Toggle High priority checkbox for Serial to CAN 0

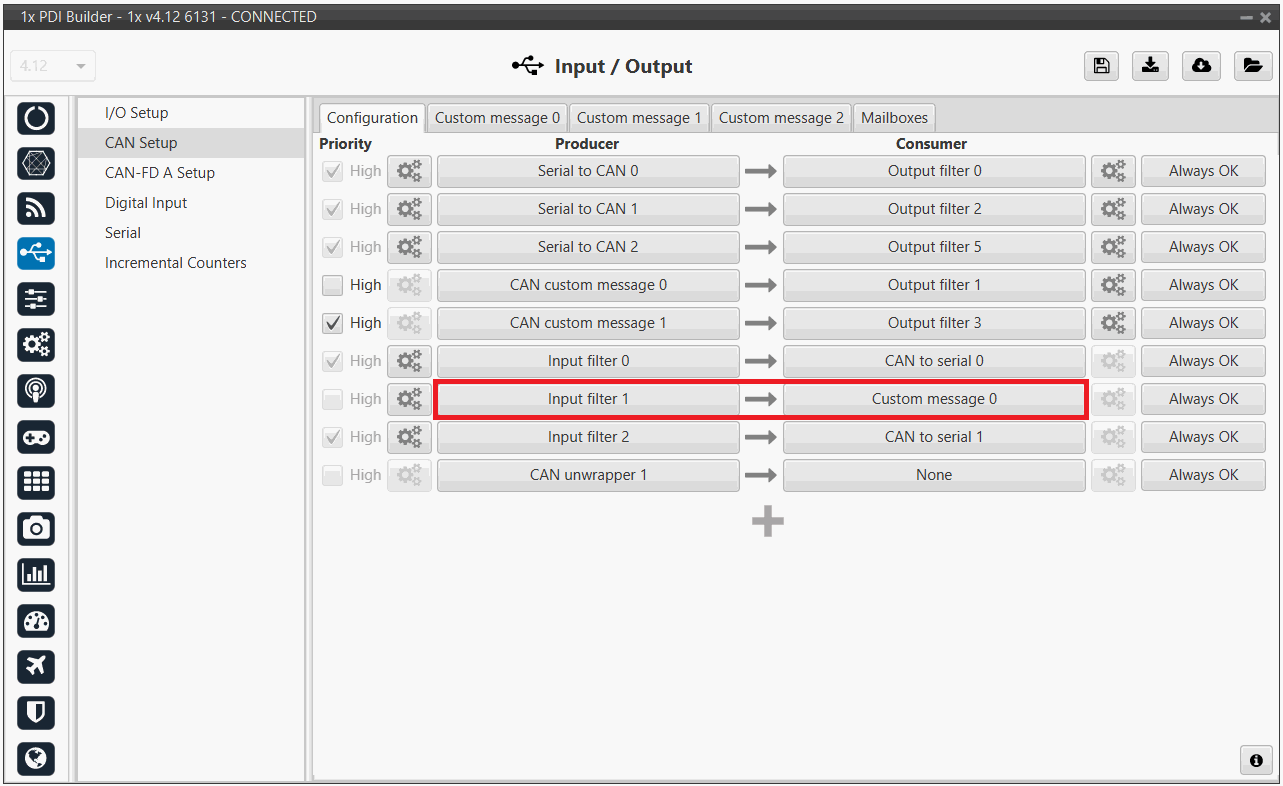333,171
